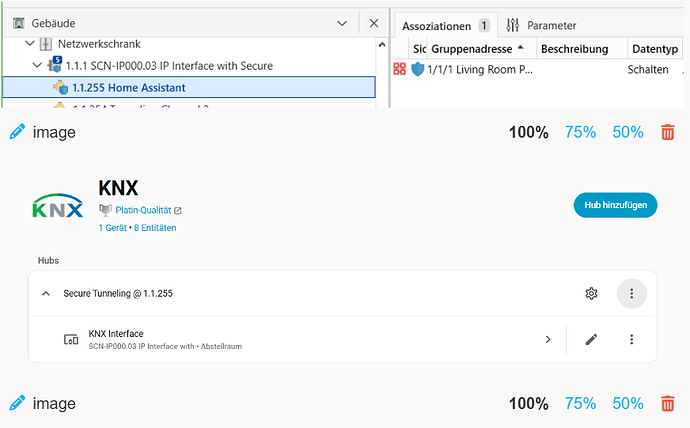Screen dimensions: 690x428
Task: Open the 1 Gerät link
Action: pos(113,228)
